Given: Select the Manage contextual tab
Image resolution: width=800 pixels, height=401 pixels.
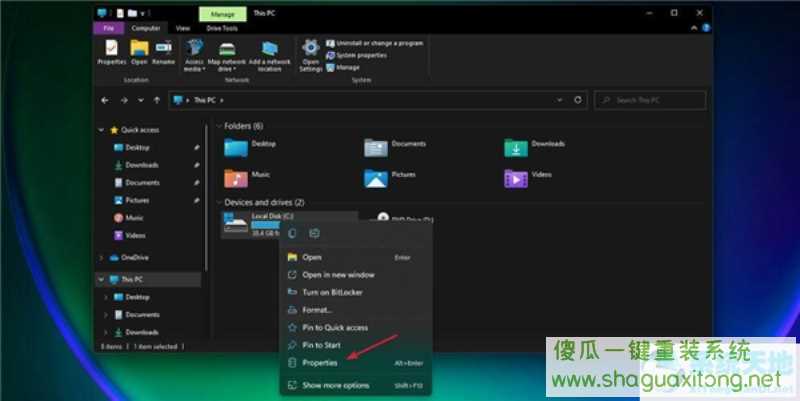Looking at the screenshot, I should pos(222,14).
